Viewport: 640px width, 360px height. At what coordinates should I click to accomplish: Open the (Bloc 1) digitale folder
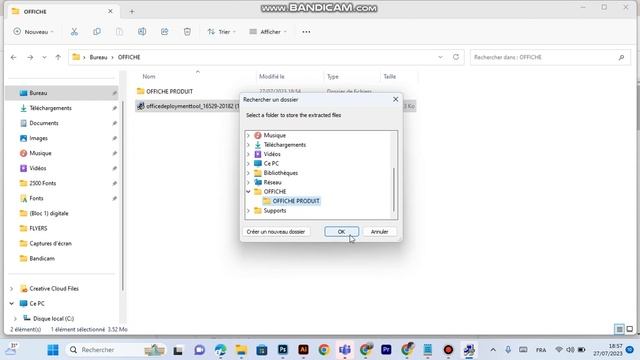(x=49, y=213)
